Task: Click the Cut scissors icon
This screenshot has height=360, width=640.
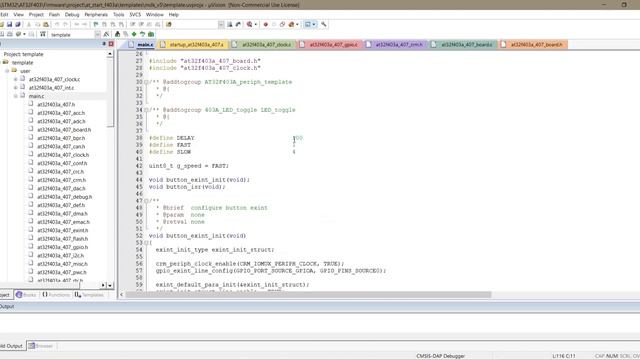Action: pyautogui.click(x=29, y=24)
